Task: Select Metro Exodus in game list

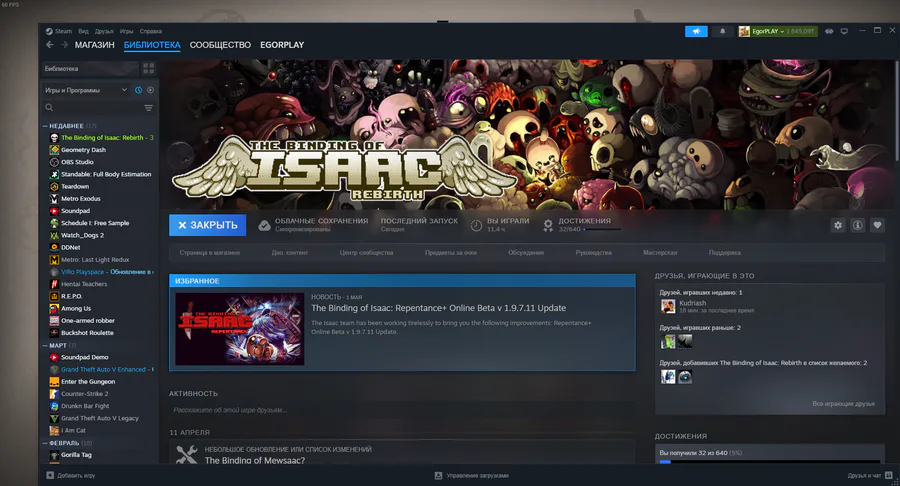Action: (x=80, y=199)
